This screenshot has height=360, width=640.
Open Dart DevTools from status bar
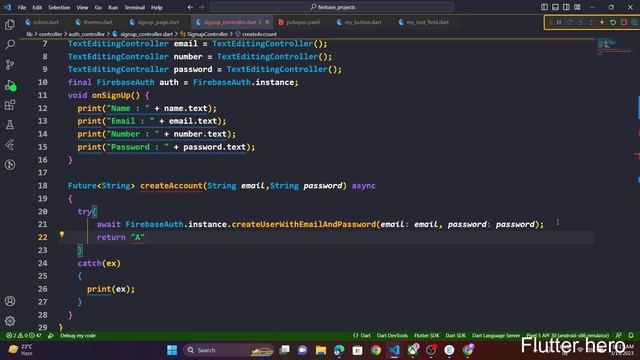click(x=392, y=336)
